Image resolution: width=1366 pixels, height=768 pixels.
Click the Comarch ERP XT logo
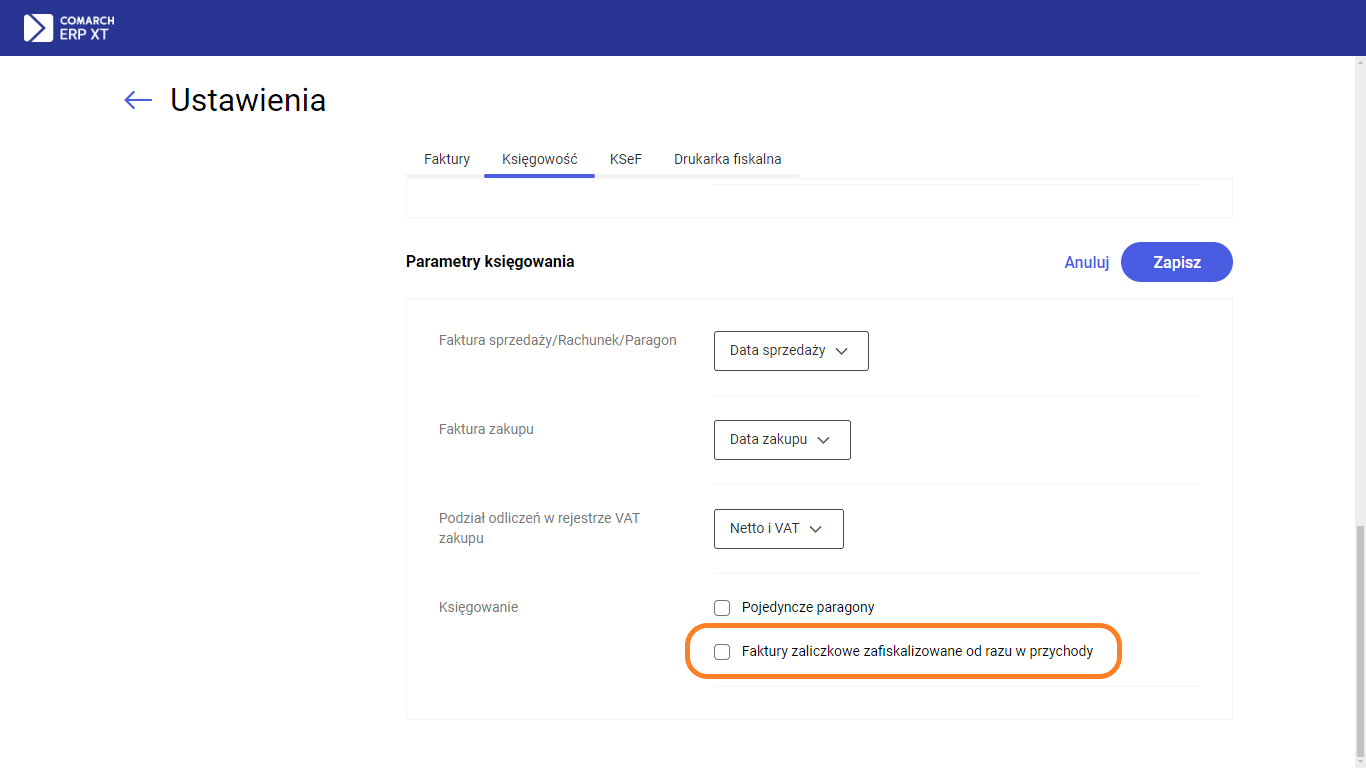click(x=69, y=28)
